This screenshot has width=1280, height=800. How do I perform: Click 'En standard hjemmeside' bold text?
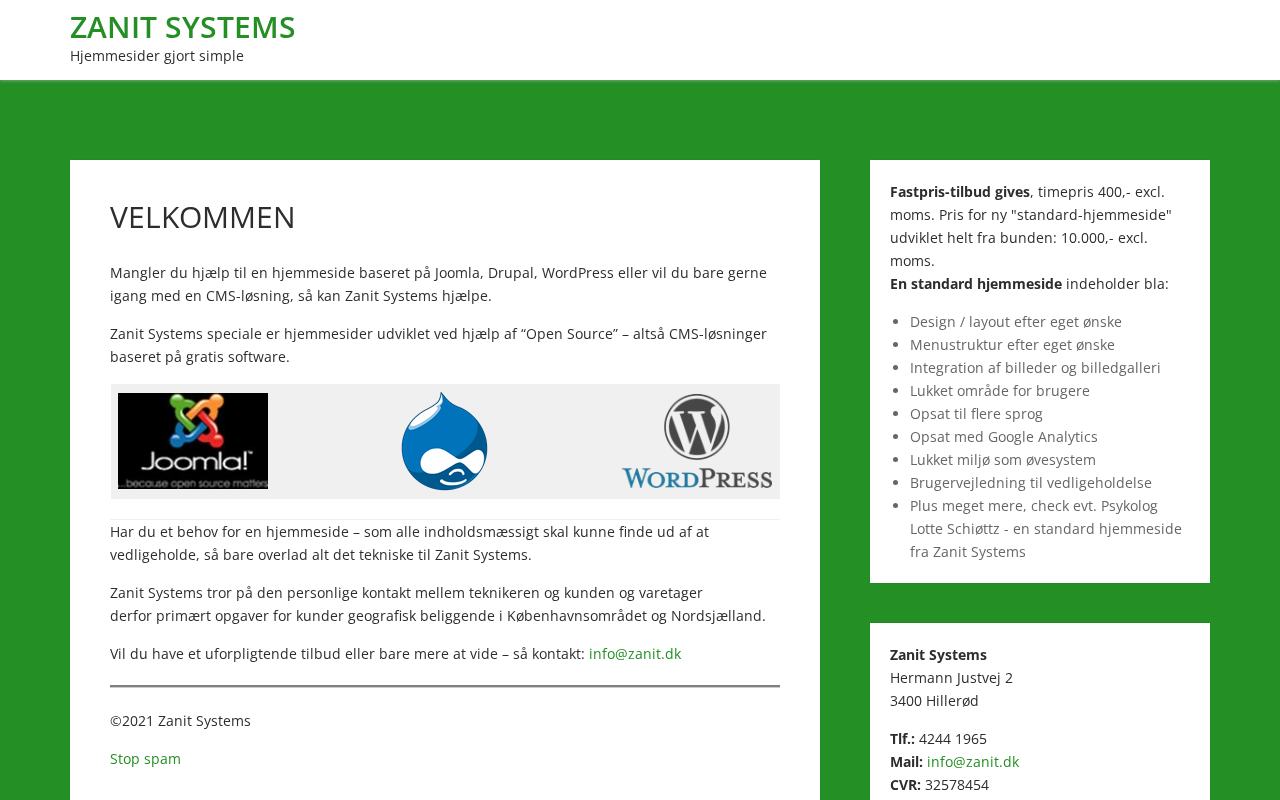pyautogui.click(x=976, y=284)
